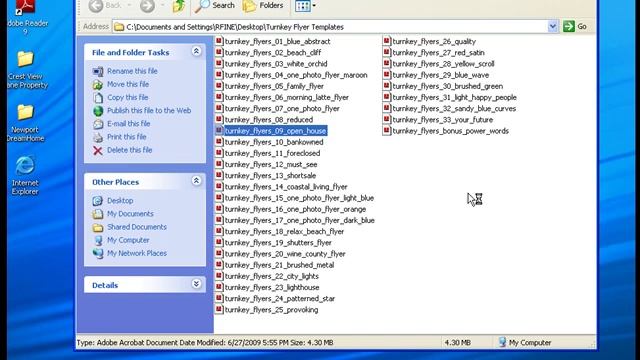This screenshot has width=640, height=360.
Task: Open My Network Places link
Action: (x=137, y=253)
